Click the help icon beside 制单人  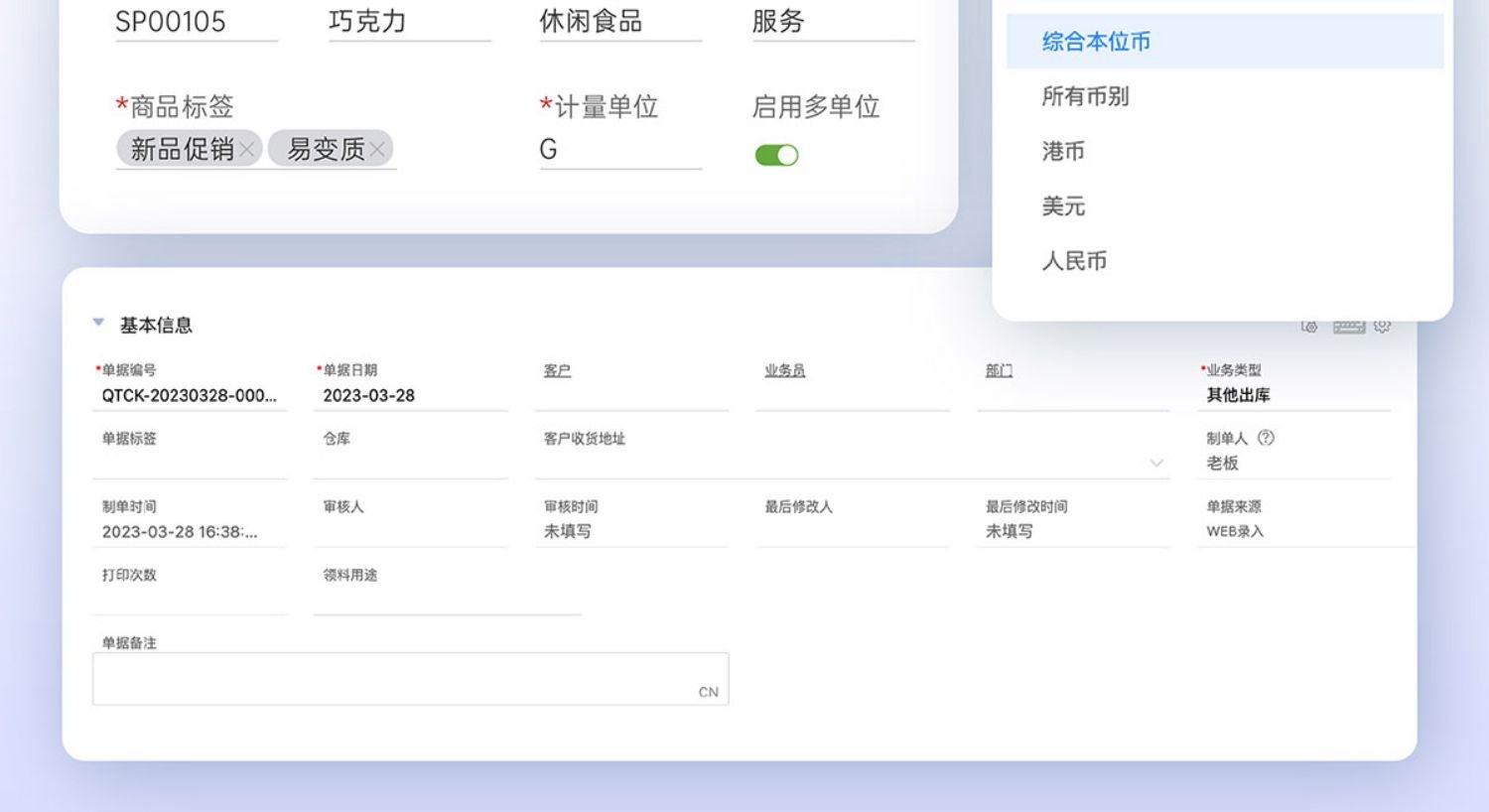coord(1266,438)
